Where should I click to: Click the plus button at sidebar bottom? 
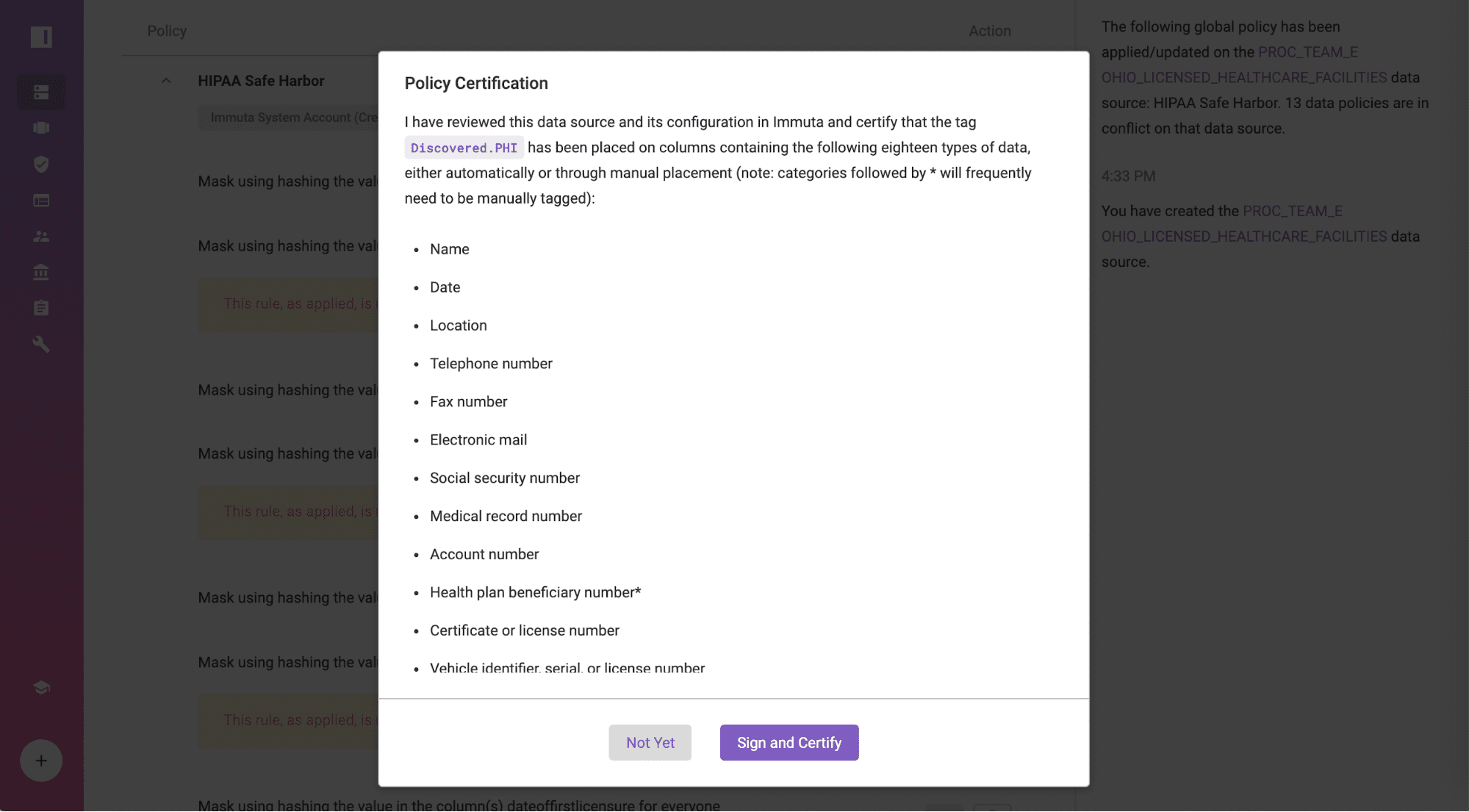[x=41, y=761]
